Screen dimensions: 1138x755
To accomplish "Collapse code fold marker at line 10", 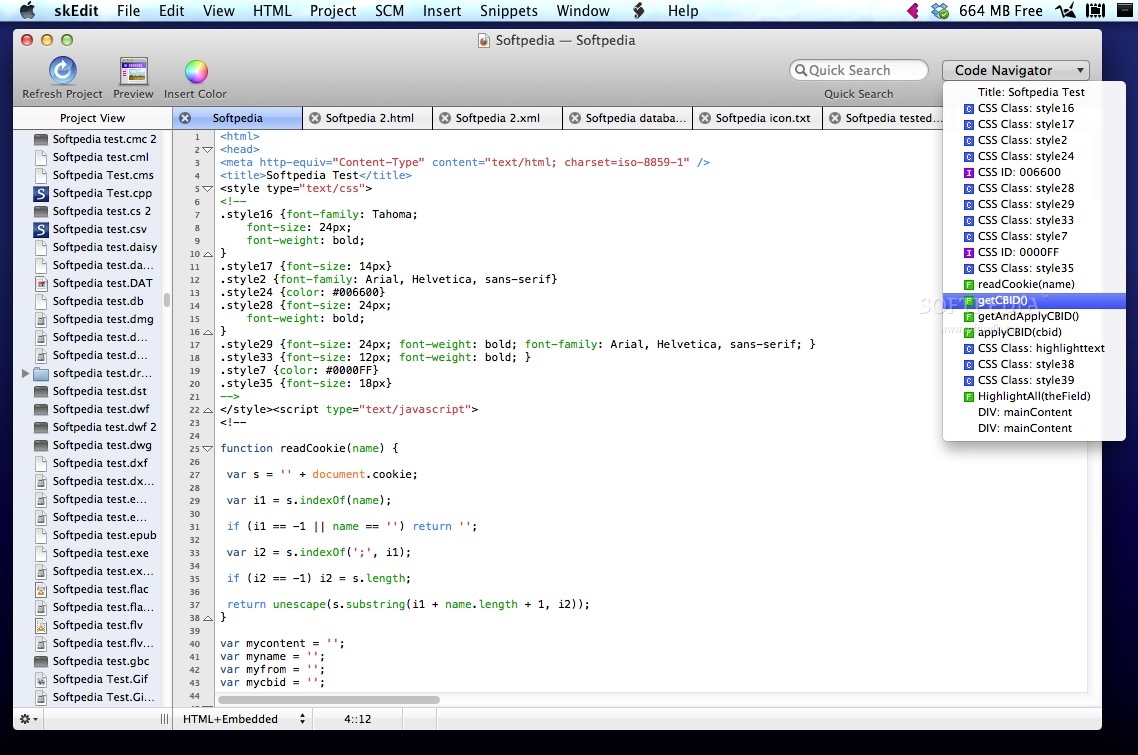I will (208, 254).
